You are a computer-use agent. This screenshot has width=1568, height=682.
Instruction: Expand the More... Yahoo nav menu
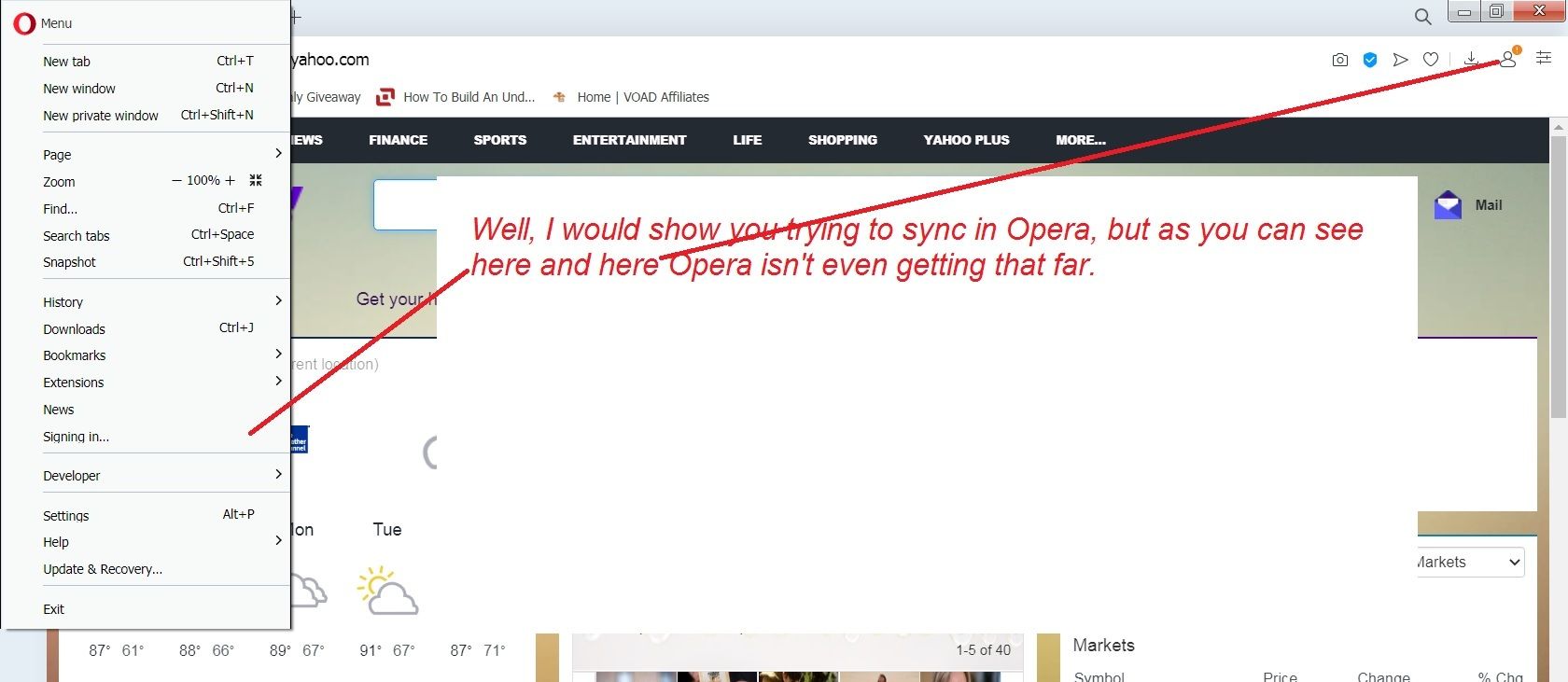(1080, 140)
